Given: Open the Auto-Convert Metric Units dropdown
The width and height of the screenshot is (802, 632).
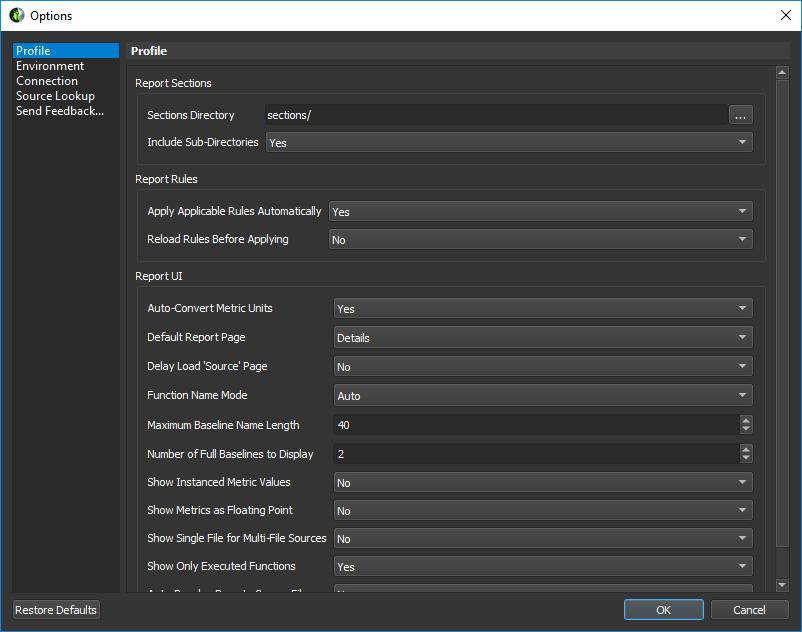Looking at the screenshot, I should (x=542, y=309).
